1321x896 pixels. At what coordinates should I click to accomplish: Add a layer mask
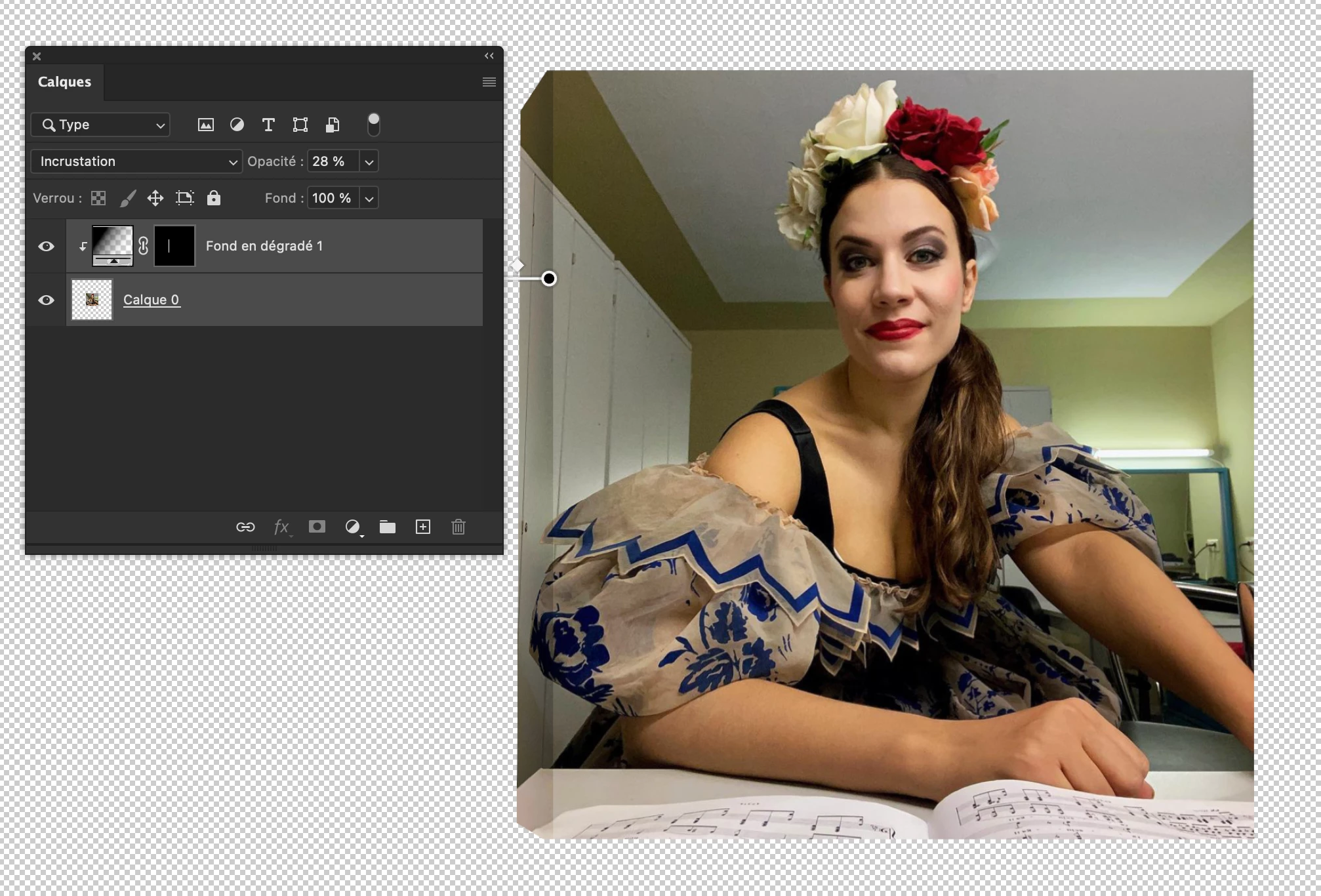tap(317, 527)
